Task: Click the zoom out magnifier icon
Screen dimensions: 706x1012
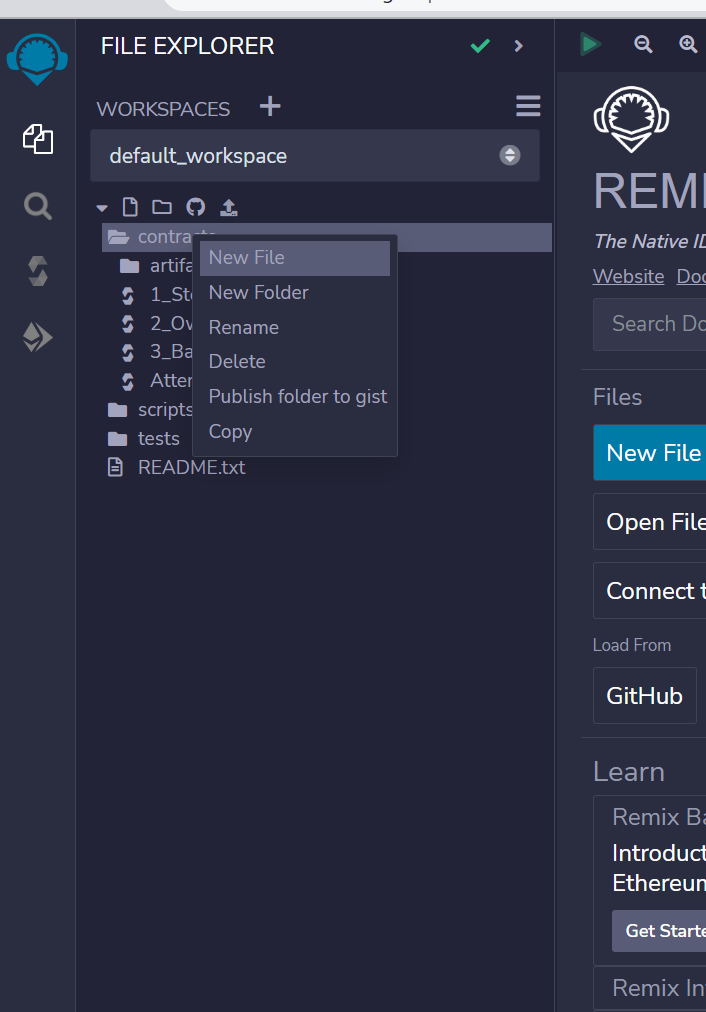Action: click(643, 45)
